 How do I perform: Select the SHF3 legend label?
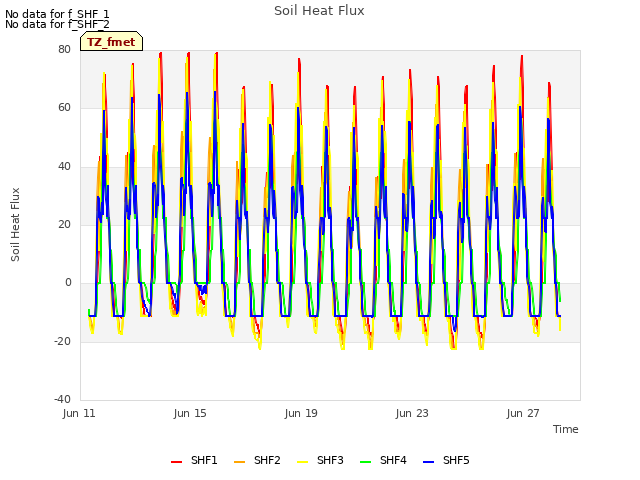330,460
